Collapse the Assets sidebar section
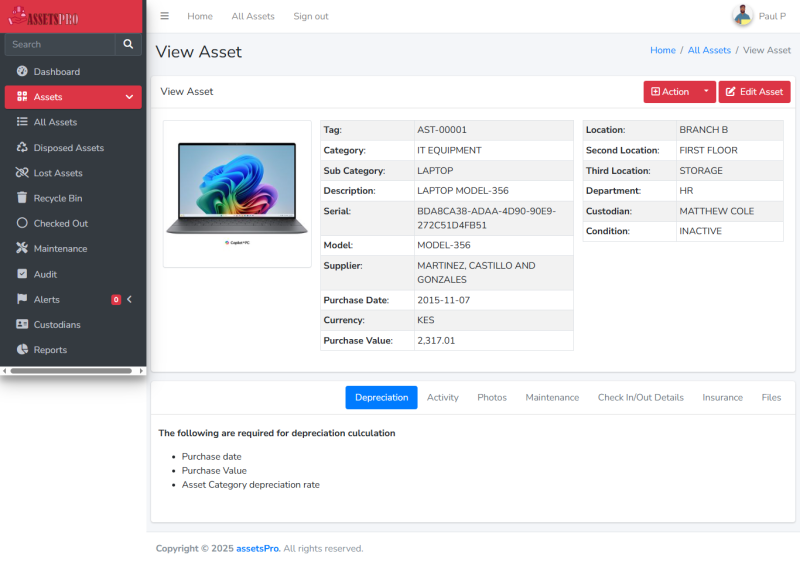Screen dimensions: 800x565 coord(129,97)
